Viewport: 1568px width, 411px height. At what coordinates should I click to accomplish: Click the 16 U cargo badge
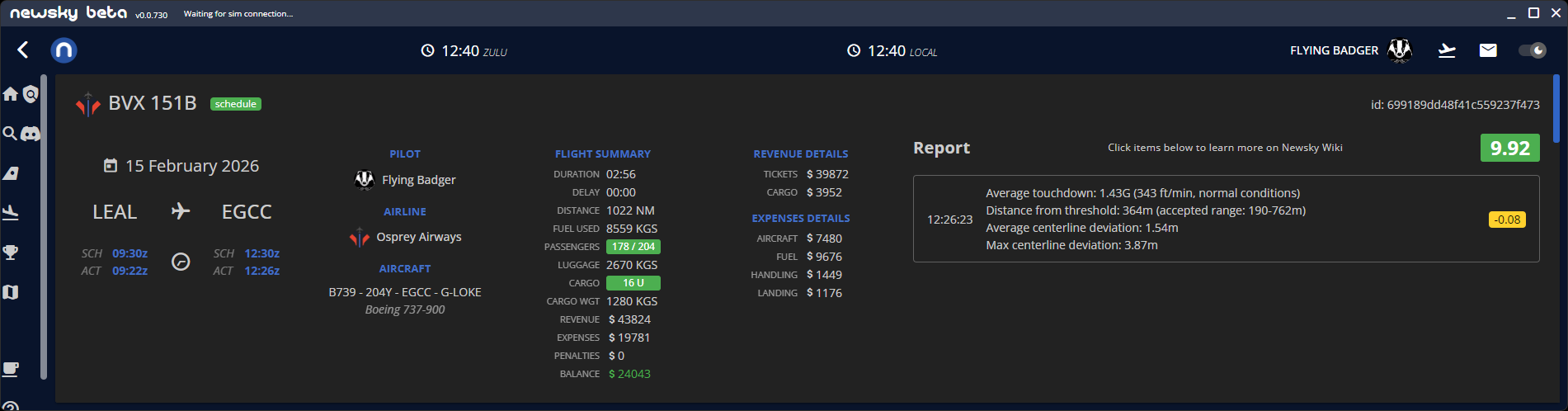click(x=633, y=283)
